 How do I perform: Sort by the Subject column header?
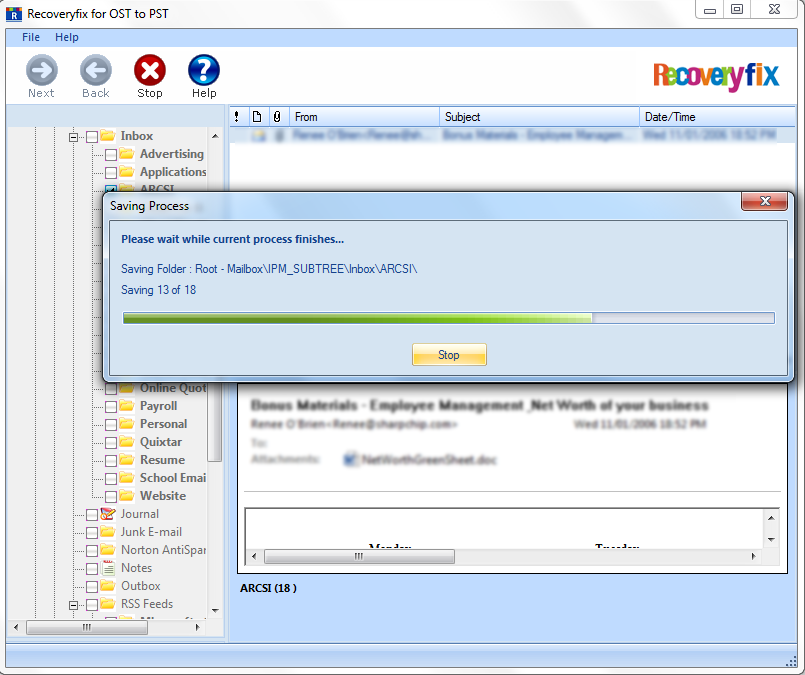(539, 117)
